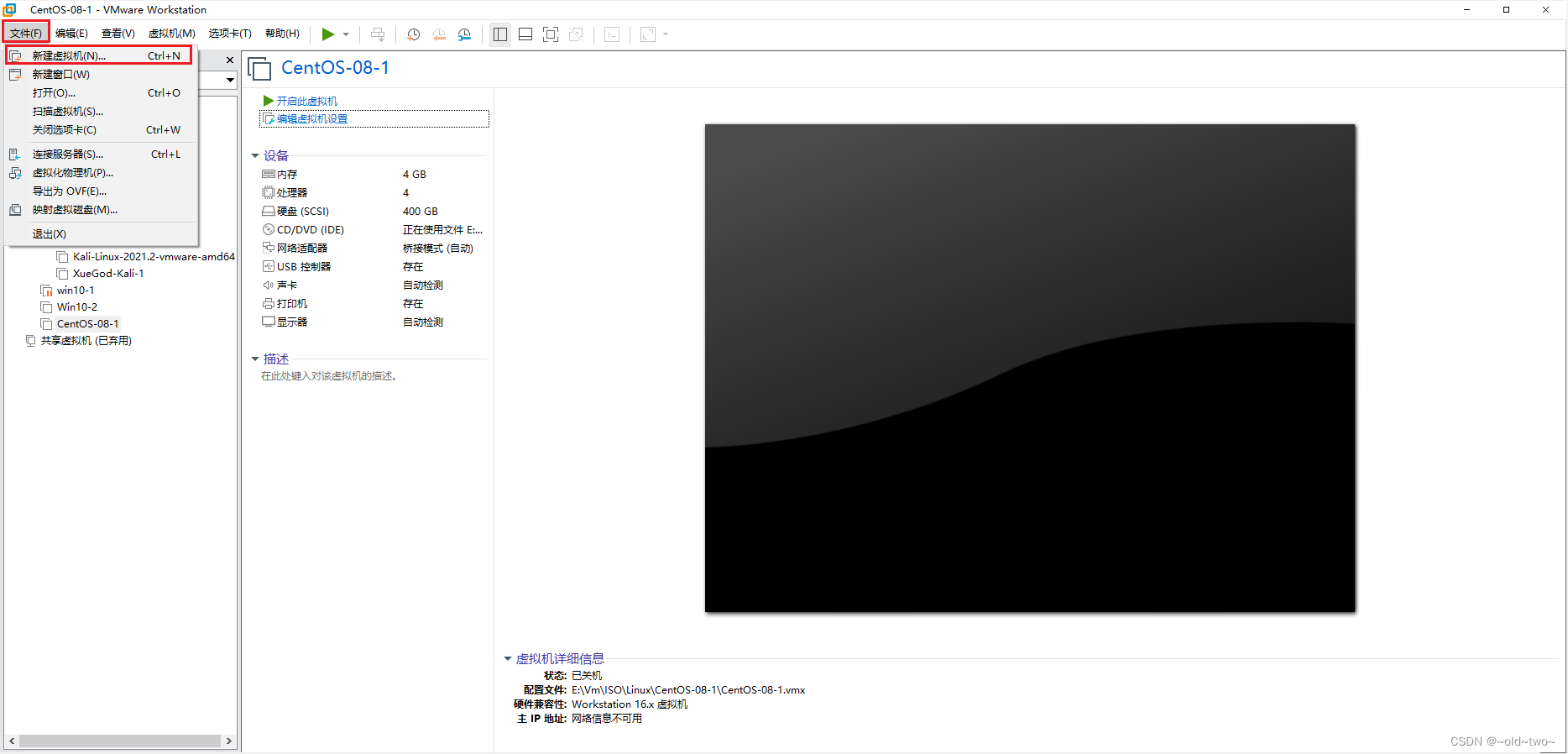
Task: Open the power options dropdown arrow beside play
Action: click(346, 34)
